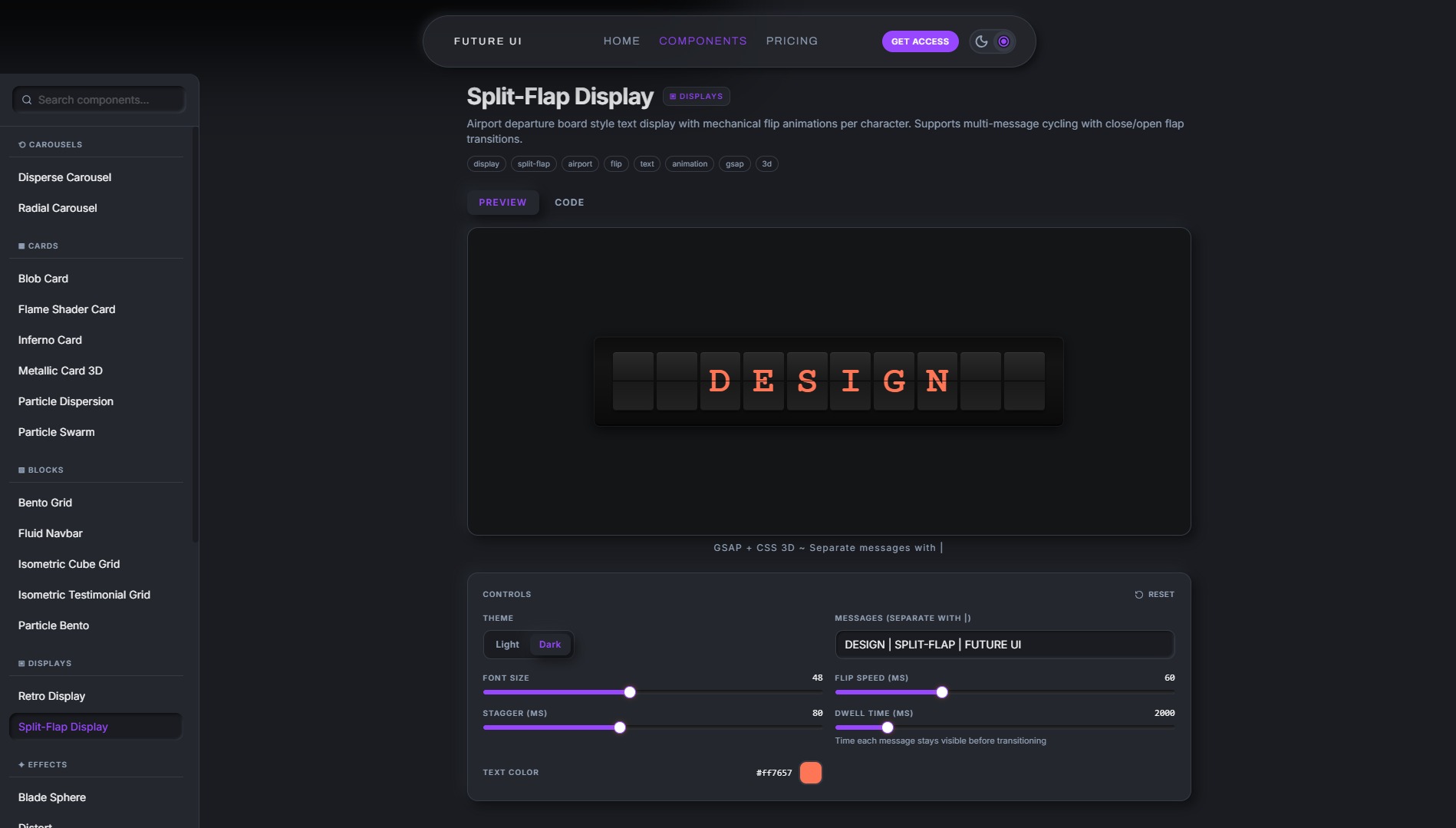The width and height of the screenshot is (1456, 828).
Task: Switch the preview theme to Light
Action: point(506,644)
